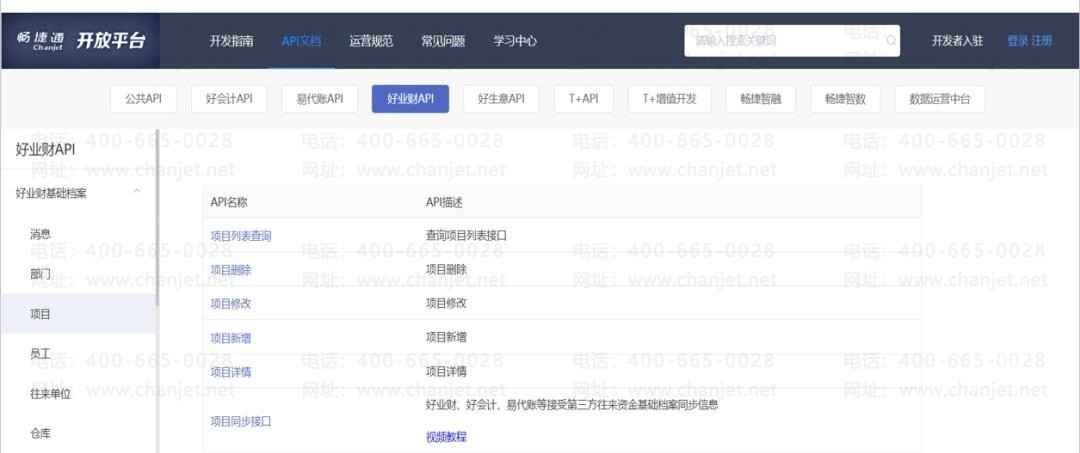1080x453 pixels.
Task: Click the search magnifier icon
Action: click(891, 41)
